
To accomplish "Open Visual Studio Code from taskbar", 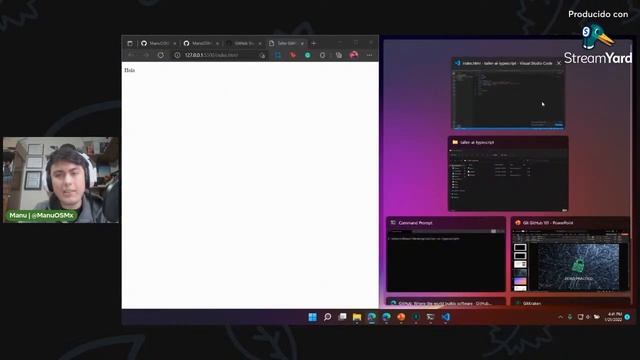I will [445, 317].
